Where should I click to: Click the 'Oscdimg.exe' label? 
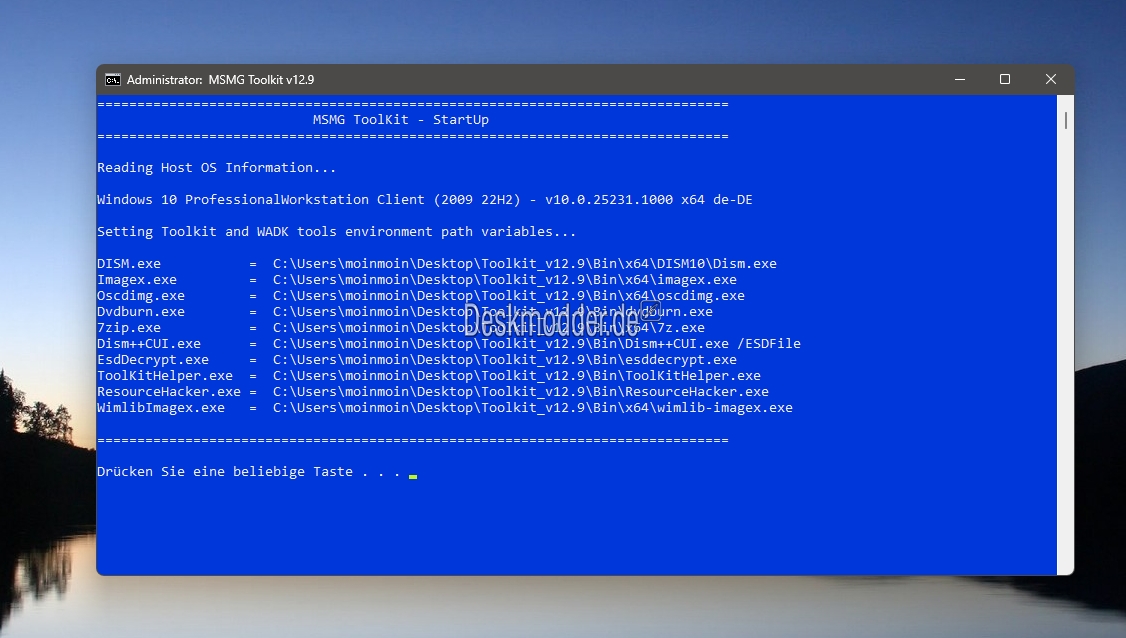click(141, 296)
